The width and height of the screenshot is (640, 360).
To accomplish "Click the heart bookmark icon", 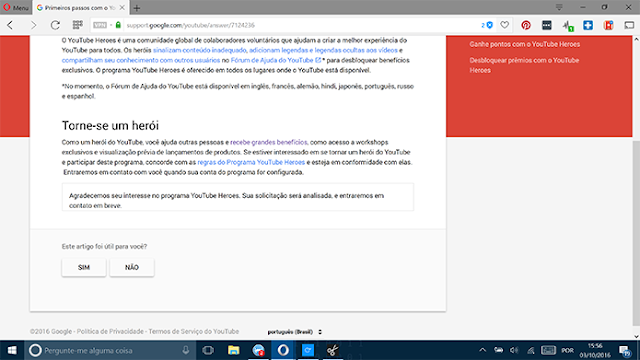I will tap(505, 25).
